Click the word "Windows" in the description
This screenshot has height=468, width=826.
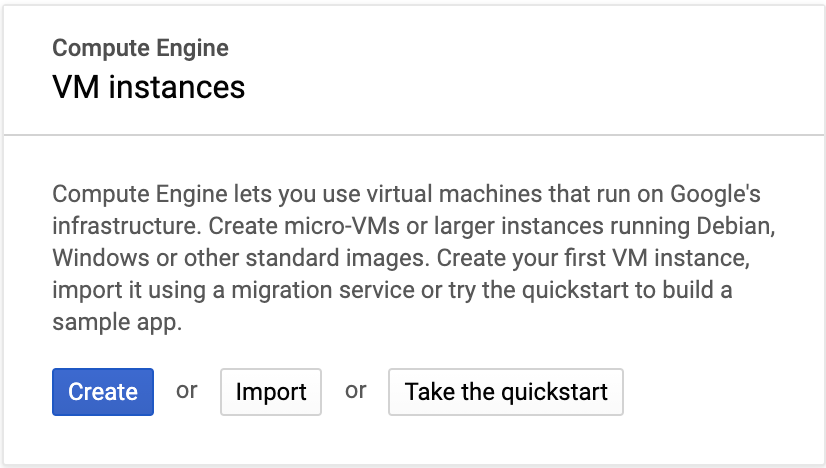[x=96, y=258]
